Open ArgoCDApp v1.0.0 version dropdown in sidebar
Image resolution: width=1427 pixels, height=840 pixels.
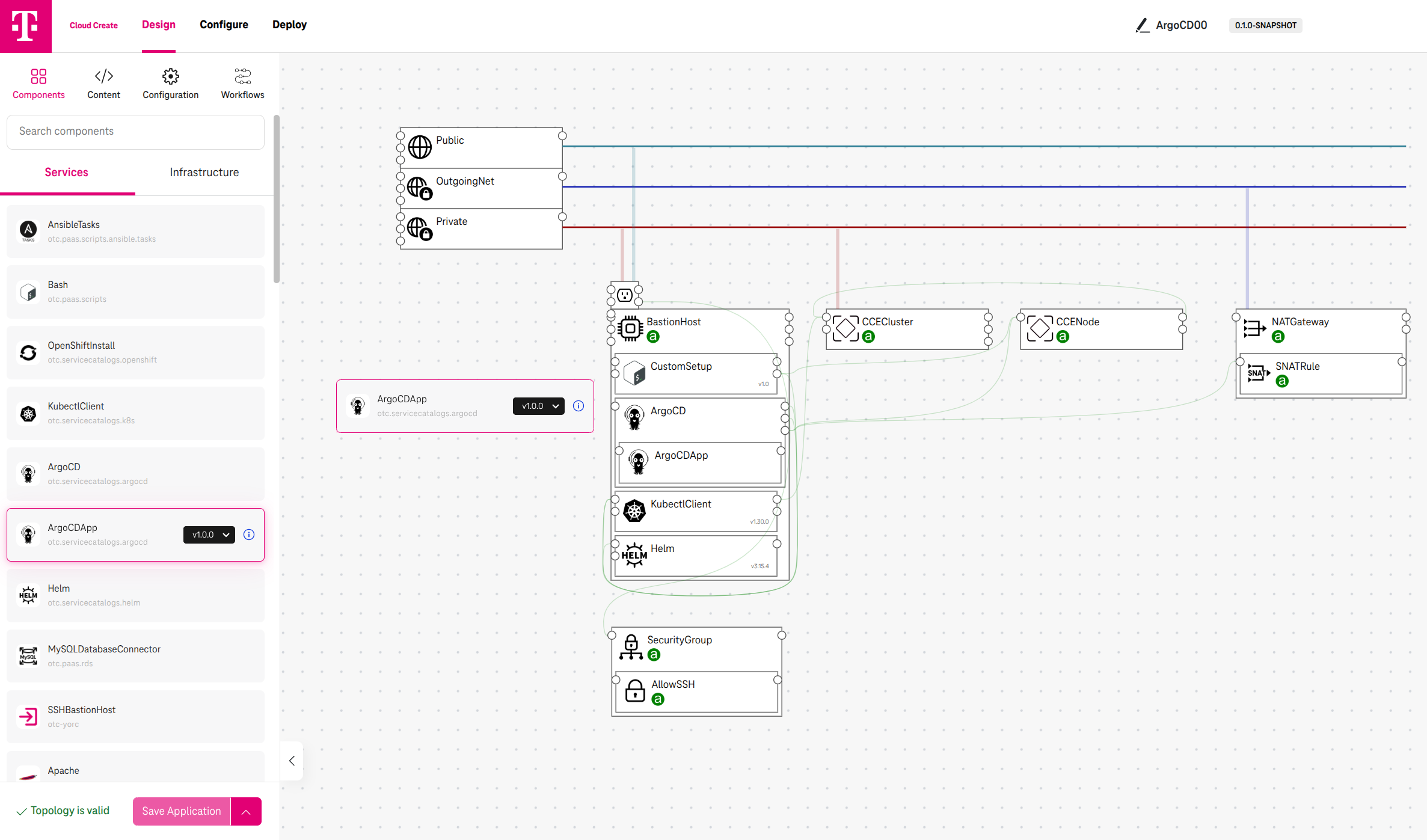point(209,535)
